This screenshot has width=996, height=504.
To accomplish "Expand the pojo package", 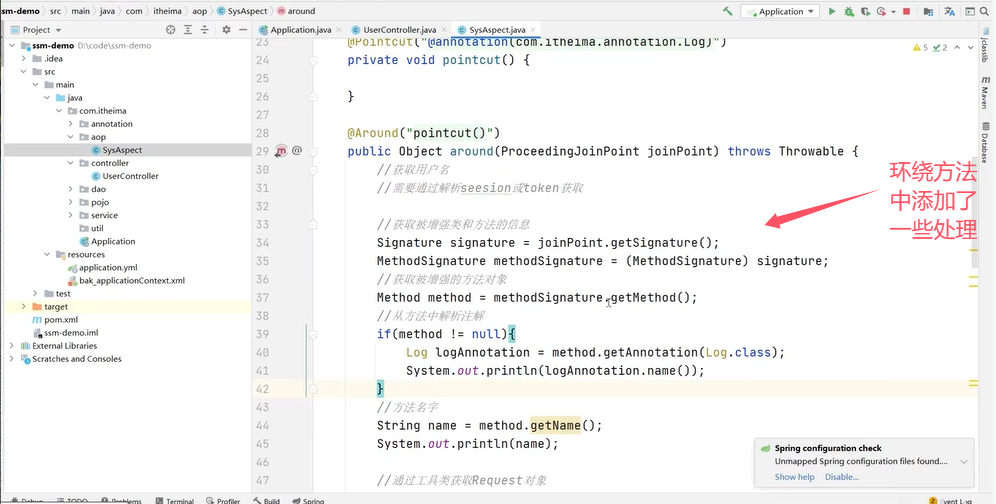I will point(71,202).
